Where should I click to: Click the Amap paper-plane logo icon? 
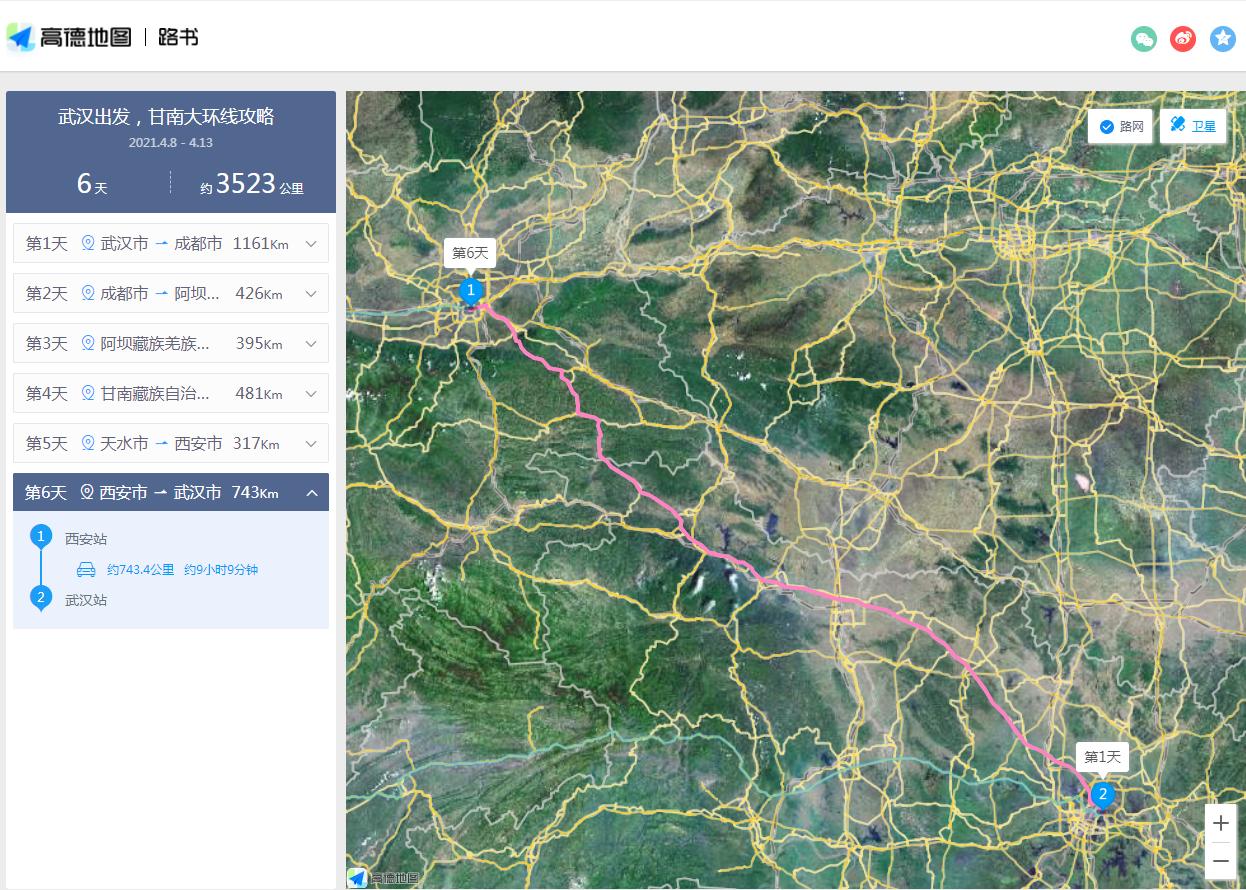click(x=21, y=37)
